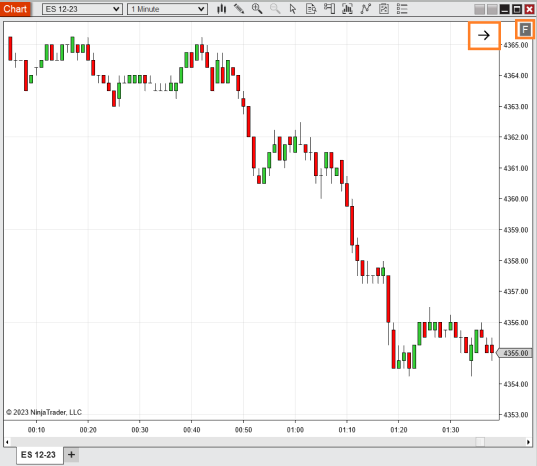Click the 00:40 time axis label

pos(191,430)
